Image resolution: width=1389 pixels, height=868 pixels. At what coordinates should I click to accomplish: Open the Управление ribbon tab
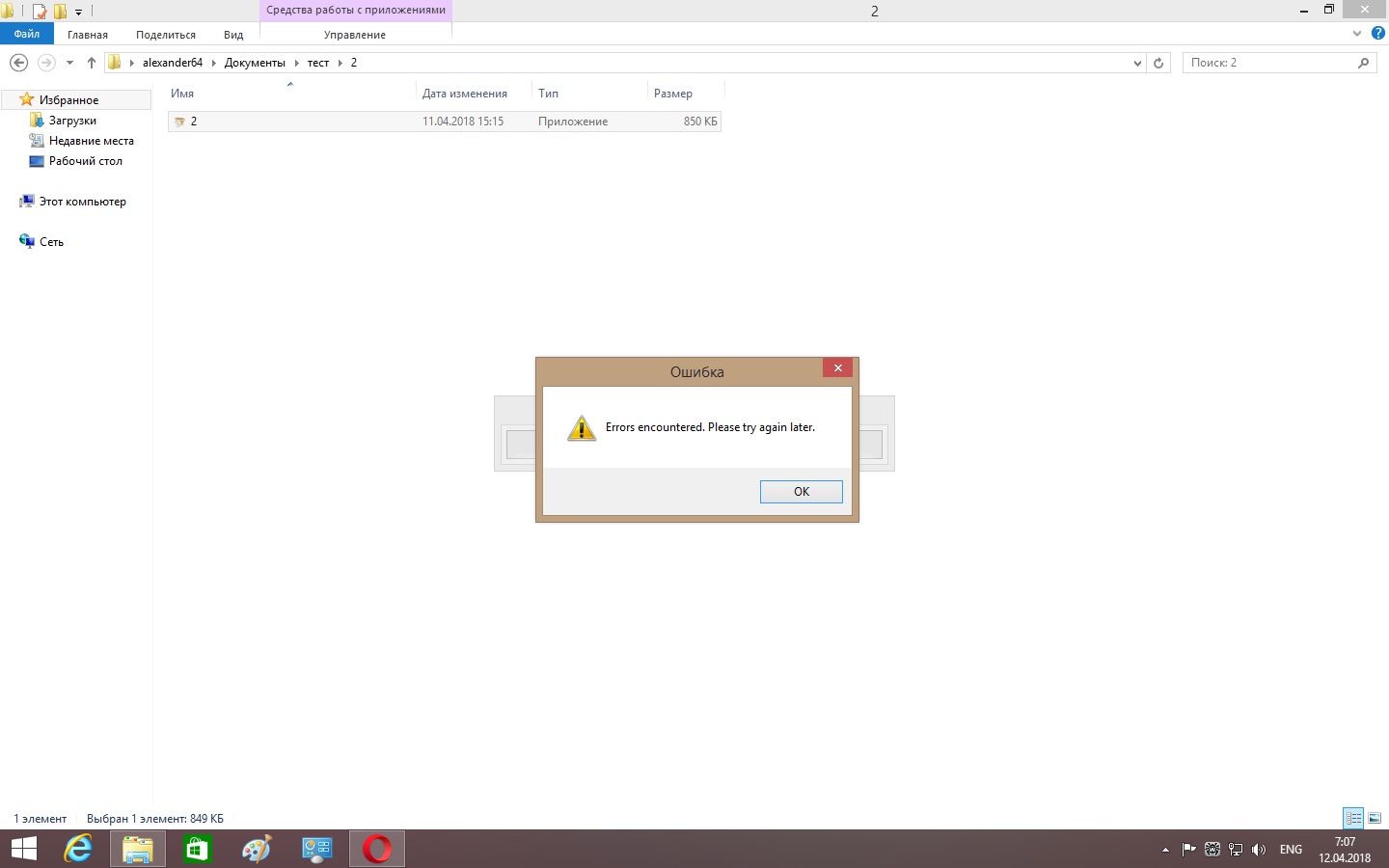click(x=355, y=35)
